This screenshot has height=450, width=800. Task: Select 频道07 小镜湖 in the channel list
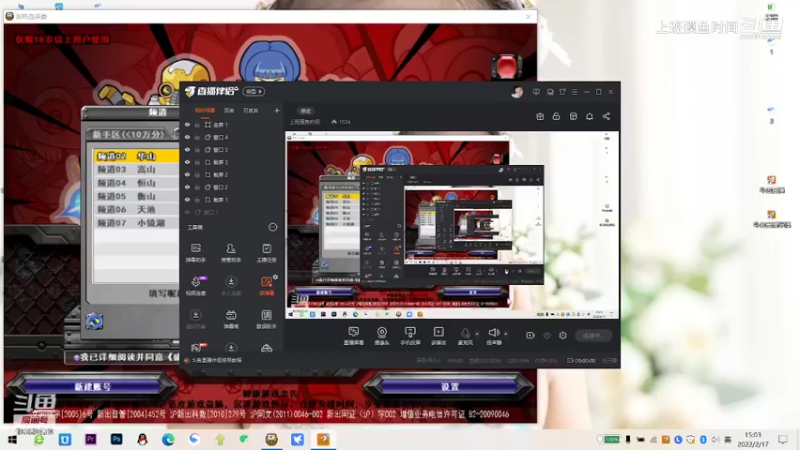pos(136,223)
